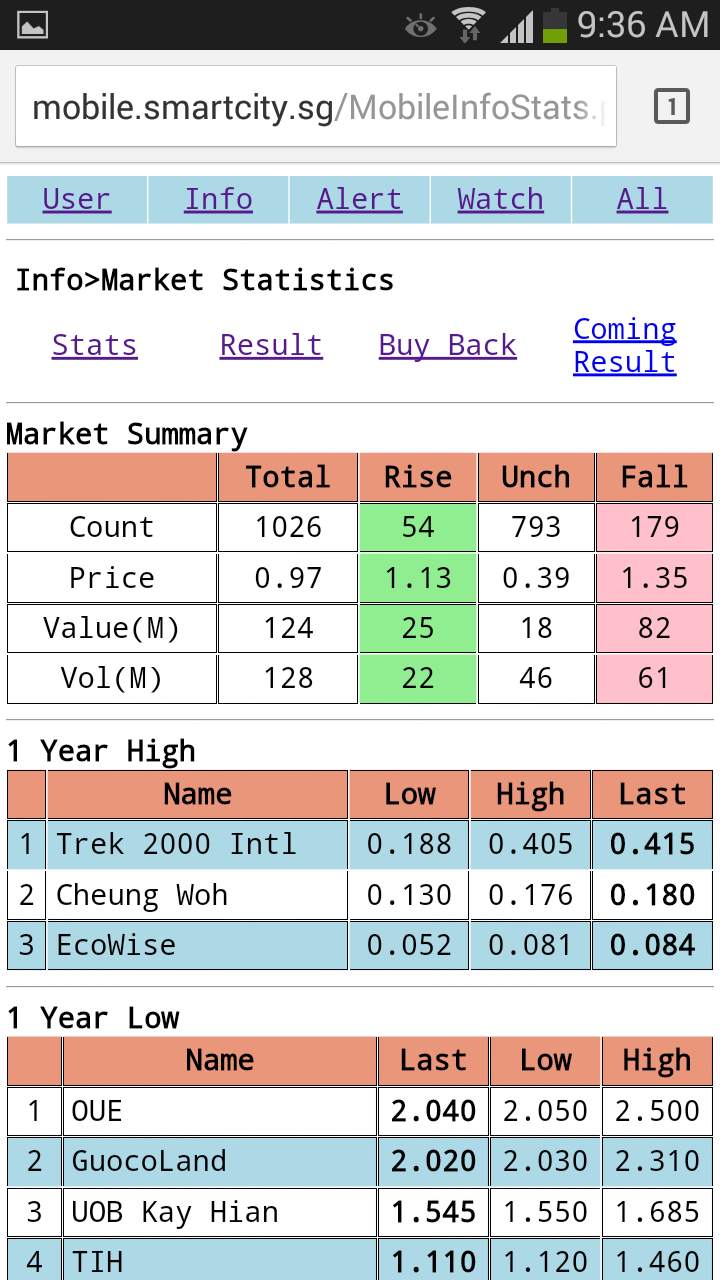Tap the GuocoLand stock name
720x1280 pixels.
[149, 1162]
